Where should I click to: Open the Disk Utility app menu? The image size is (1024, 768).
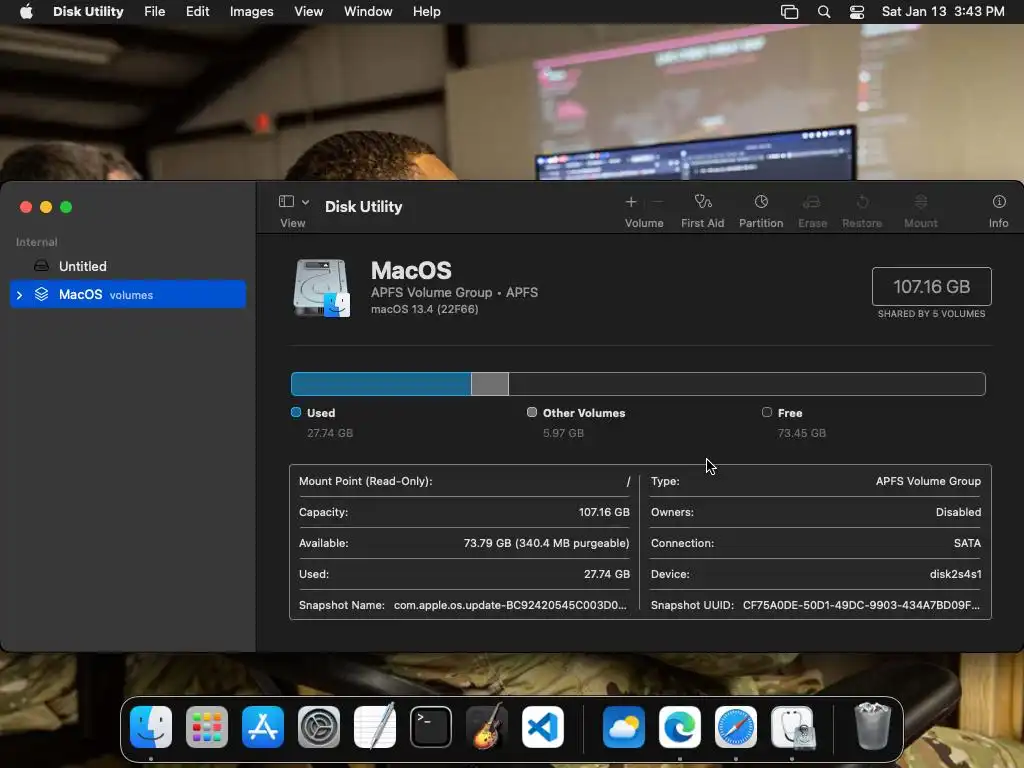click(x=88, y=12)
